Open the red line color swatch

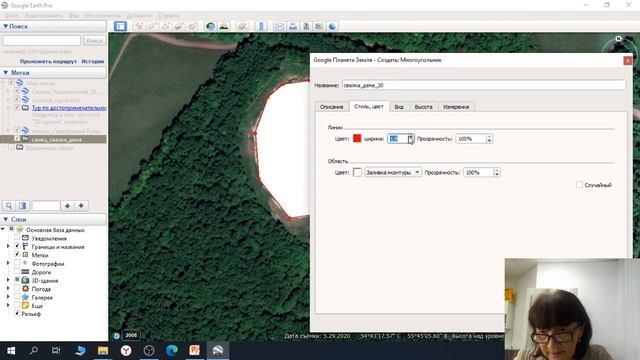(357, 139)
